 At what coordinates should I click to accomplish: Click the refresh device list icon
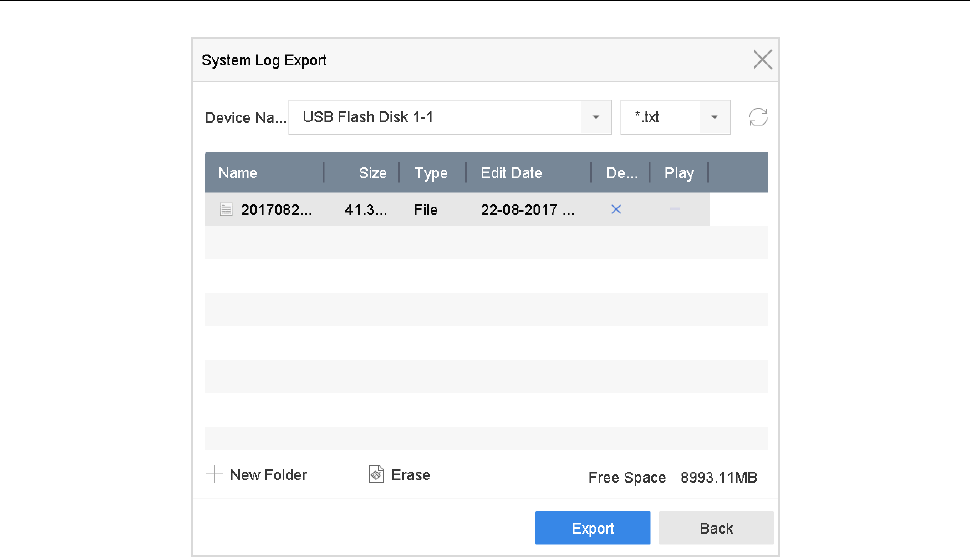click(758, 118)
